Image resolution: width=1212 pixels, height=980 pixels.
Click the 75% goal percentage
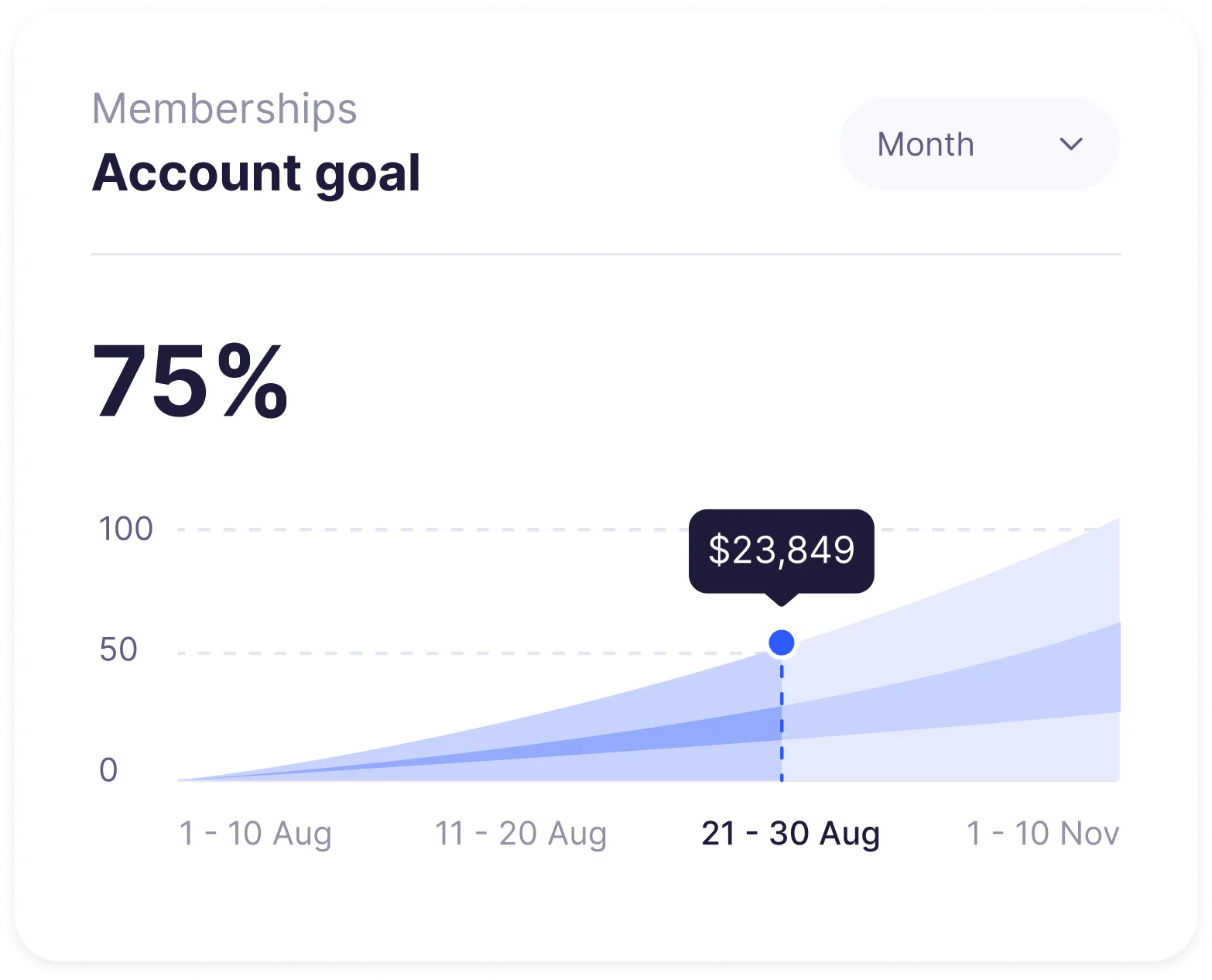(190, 382)
